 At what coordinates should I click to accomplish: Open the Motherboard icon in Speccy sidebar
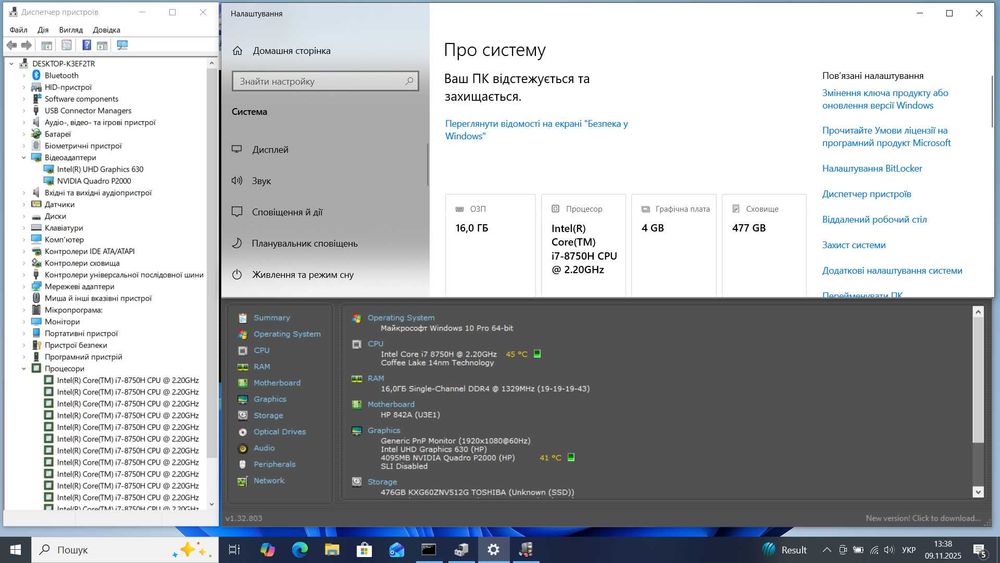(x=242, y=383)
